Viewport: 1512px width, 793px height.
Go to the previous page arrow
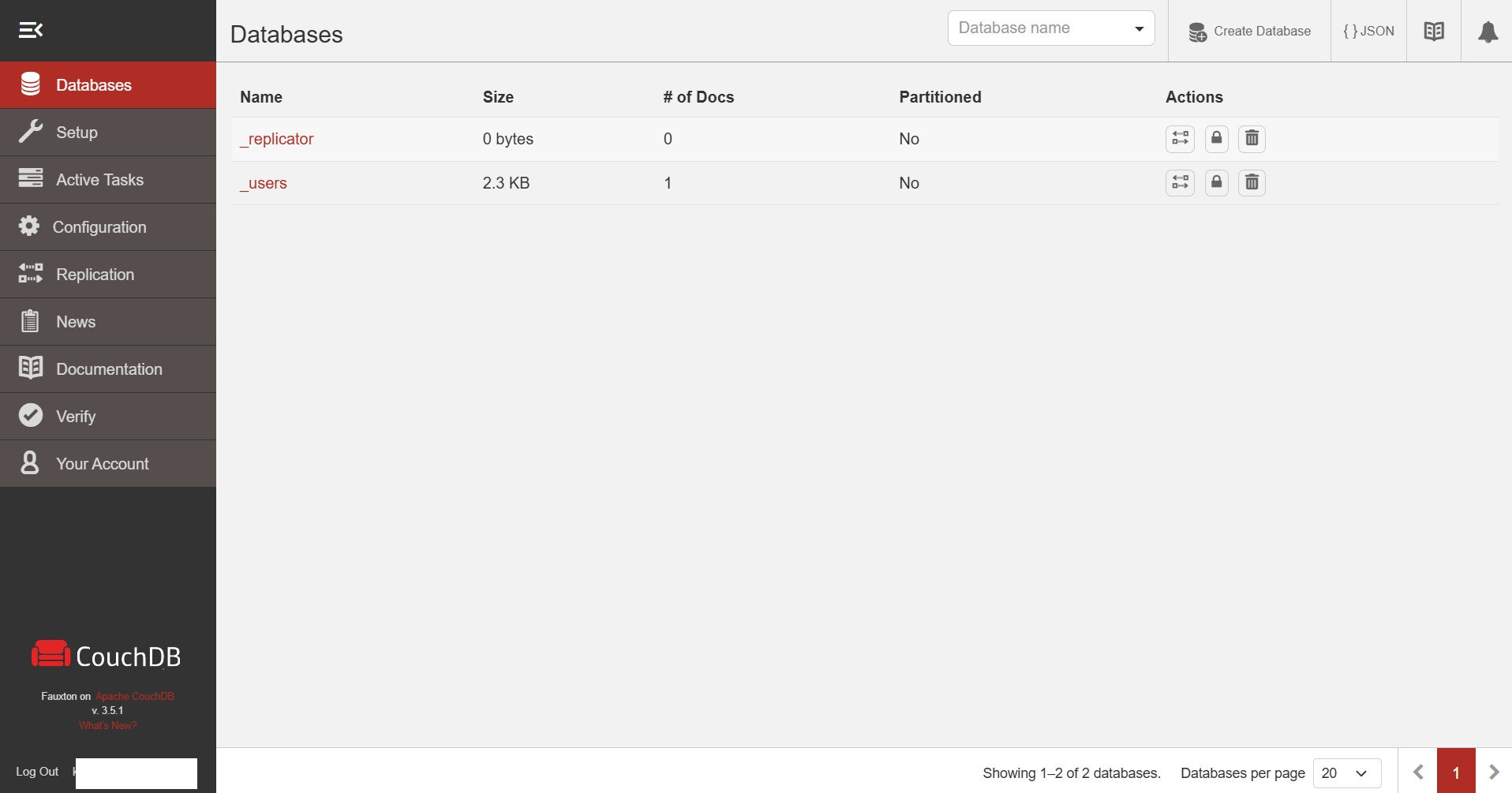coord(1418,772)
